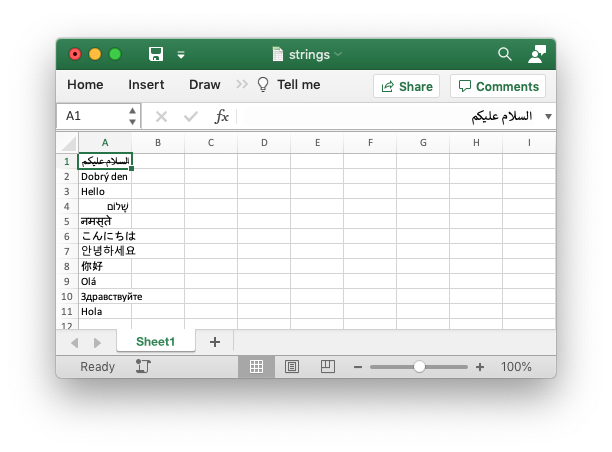Viewport: 612px width, 452px height.
Task: Switch to Page Break Preview view
Action: pos(326,367)
